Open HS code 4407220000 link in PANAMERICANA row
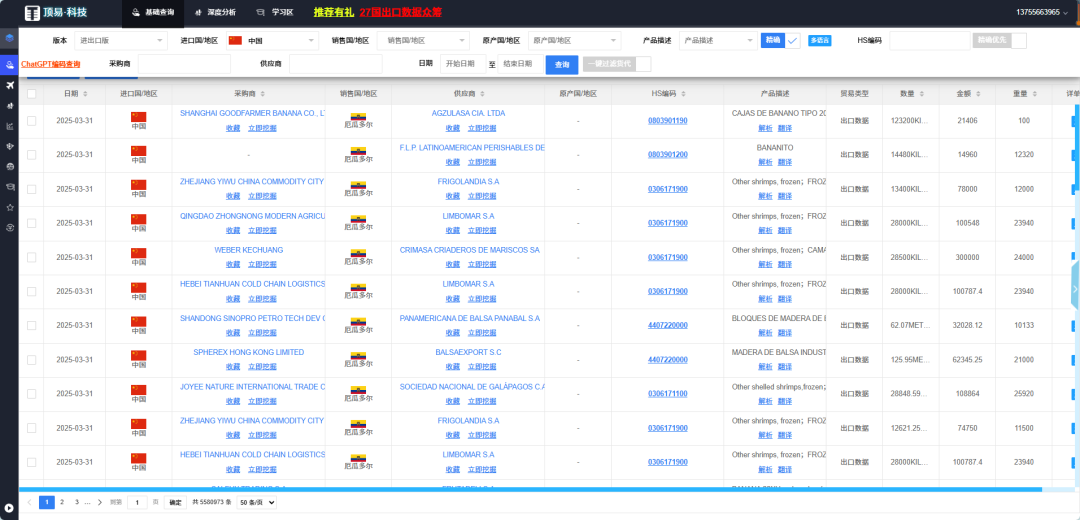 [667, 325]
